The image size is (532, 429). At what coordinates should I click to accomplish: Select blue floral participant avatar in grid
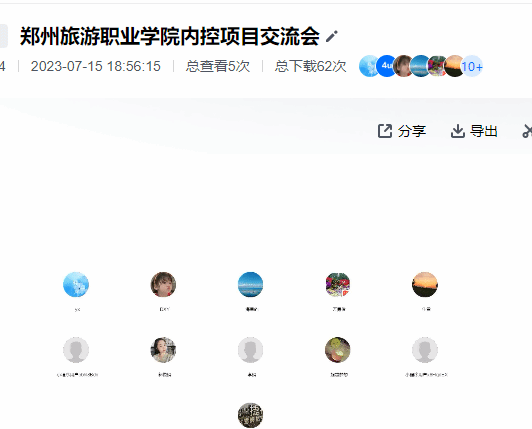[76, 284]
